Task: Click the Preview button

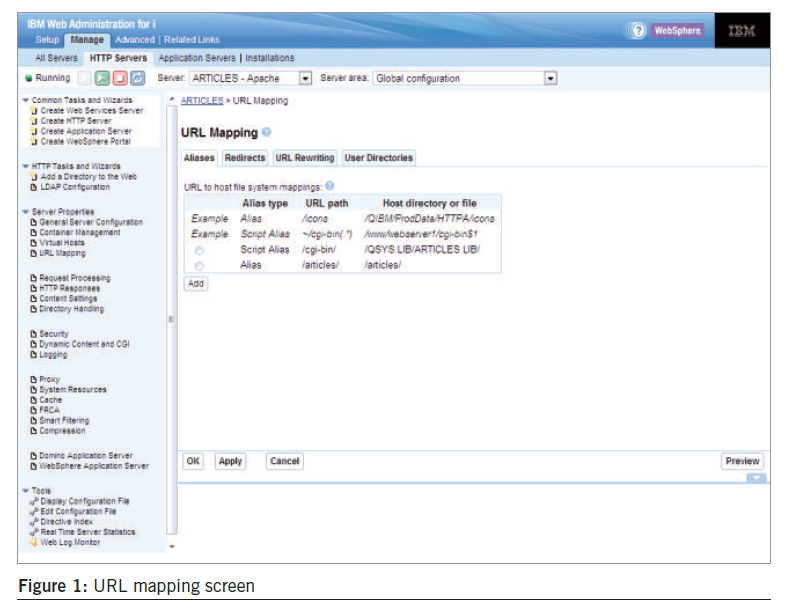Action: (742, 461)
